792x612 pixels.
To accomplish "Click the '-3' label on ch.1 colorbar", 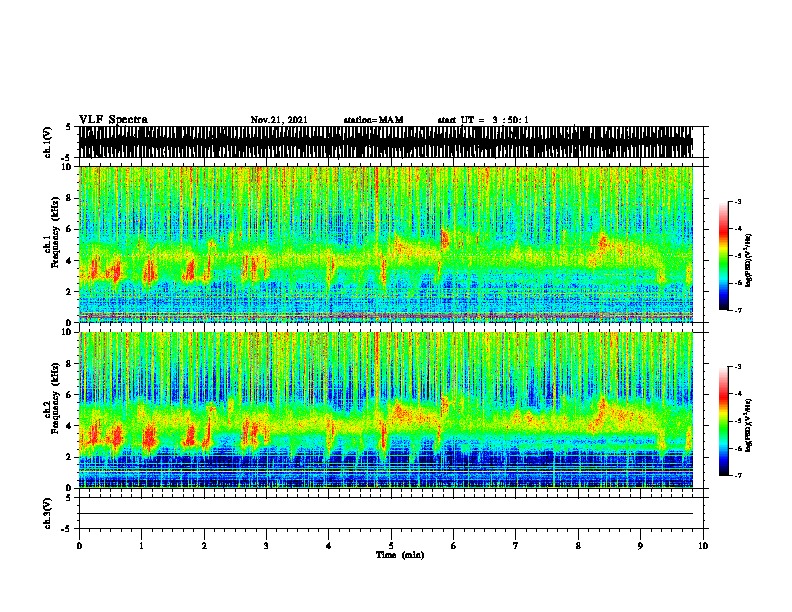I will 737,201.
